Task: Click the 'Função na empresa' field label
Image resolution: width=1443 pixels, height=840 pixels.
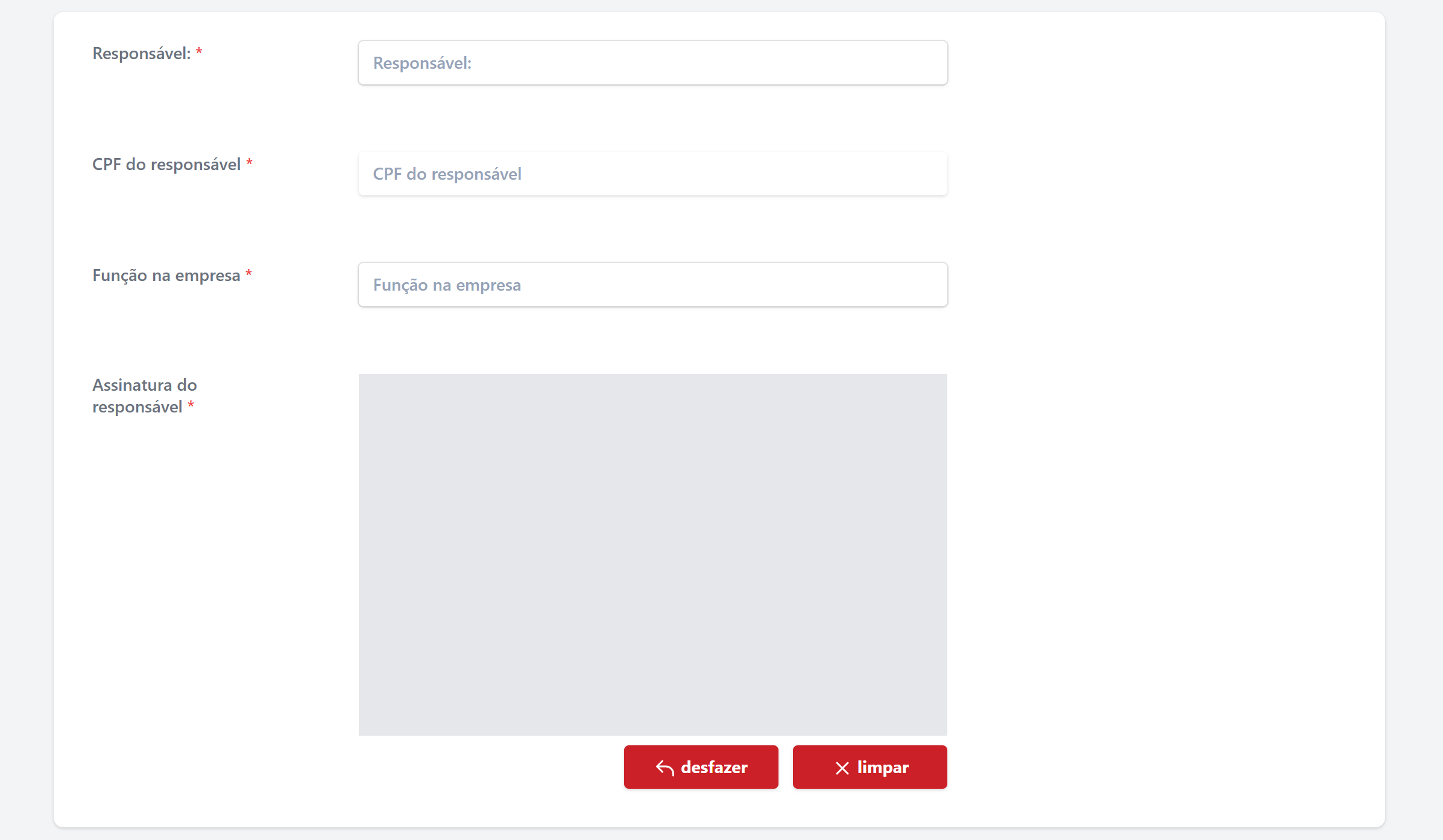Action: click(x=166, y=276)
